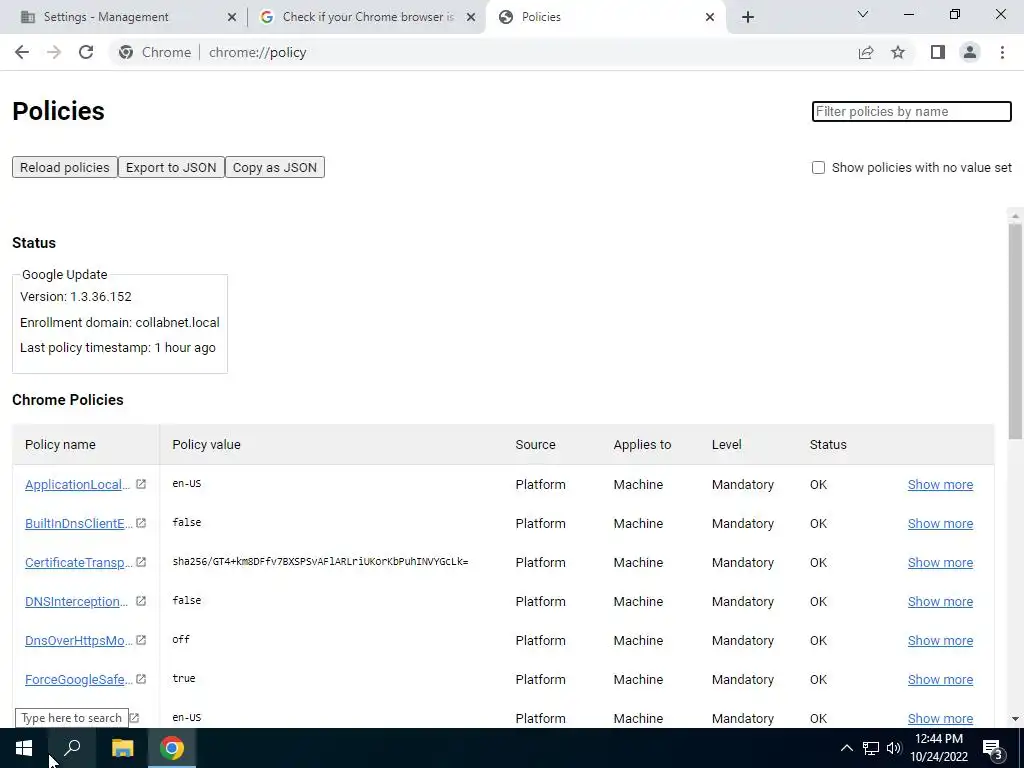1024x768 pixels.
Task: Close the Check if your Chrome browser tab
Action: coord(471,17)
